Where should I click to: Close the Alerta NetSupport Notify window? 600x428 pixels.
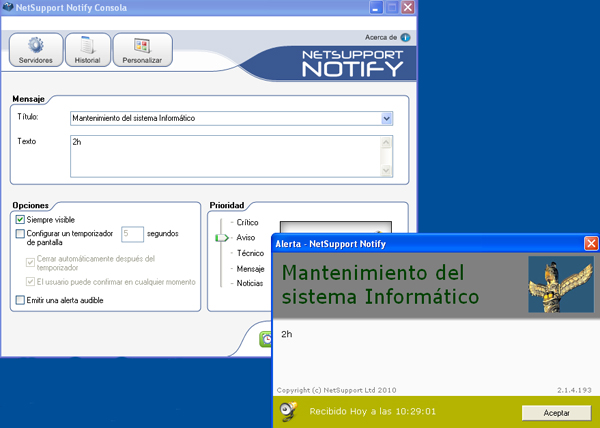591,244
